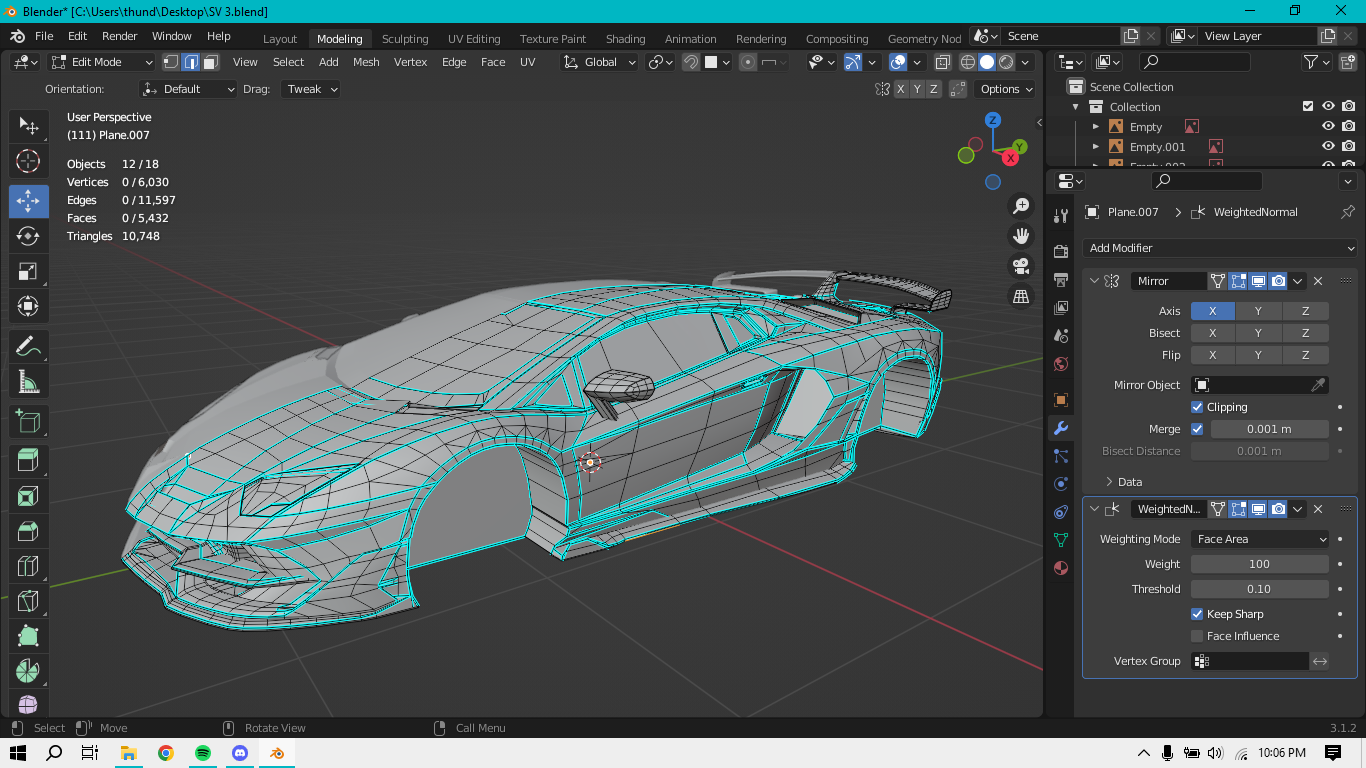Uncheck the Clipping checkbox
This screenshot has height=768, width=1366.
pyautogui.click(x=1197, y=407)
